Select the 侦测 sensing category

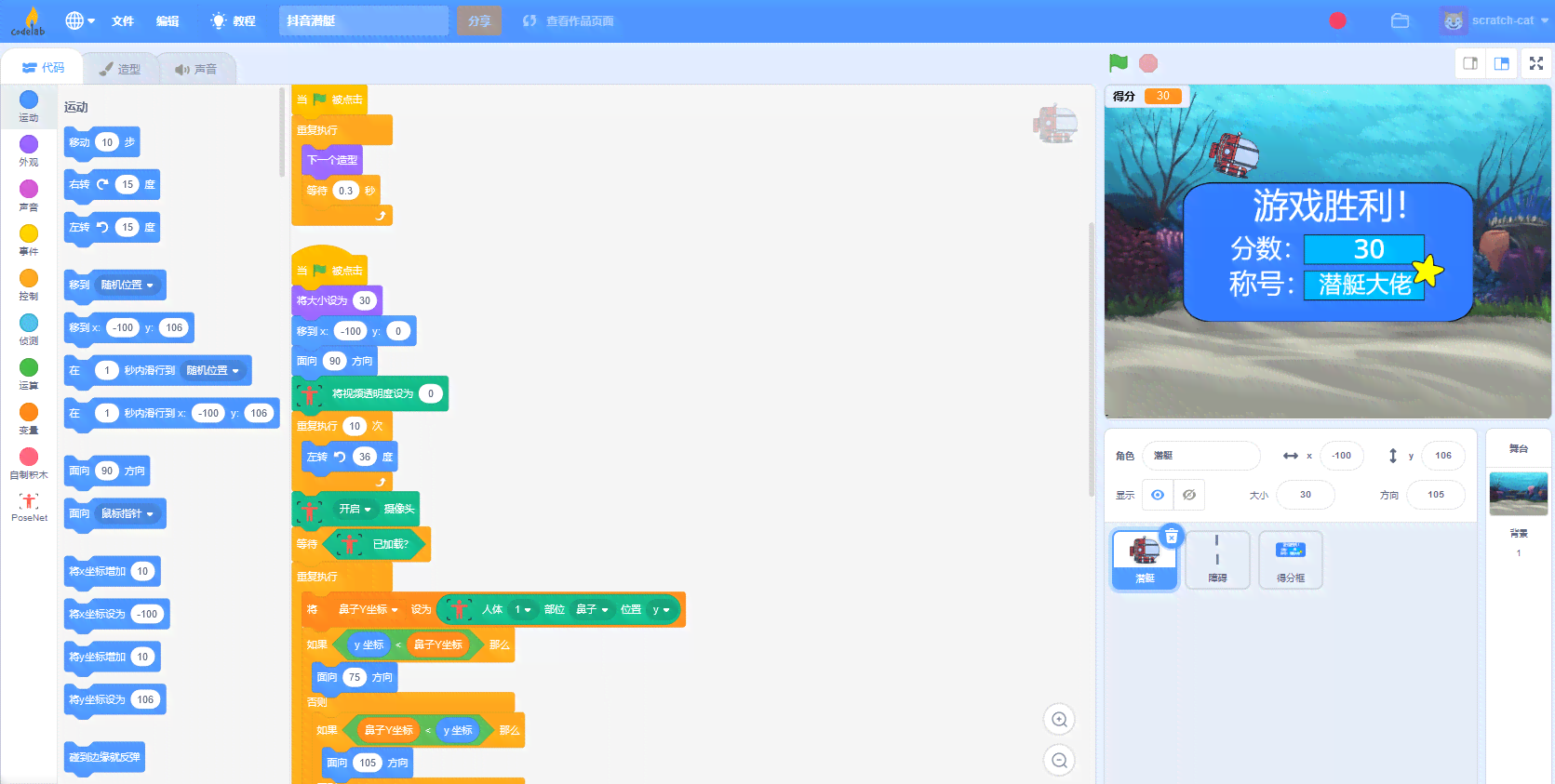29,329
